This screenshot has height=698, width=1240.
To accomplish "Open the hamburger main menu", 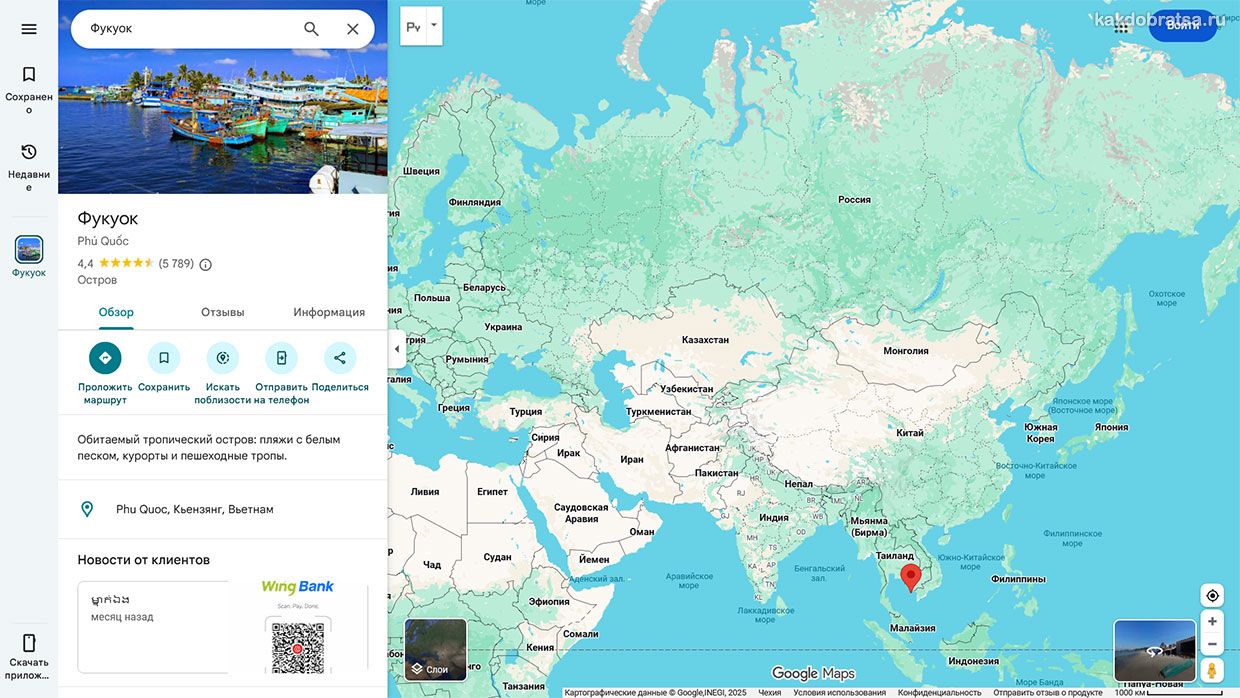I will tap(29, 29).
